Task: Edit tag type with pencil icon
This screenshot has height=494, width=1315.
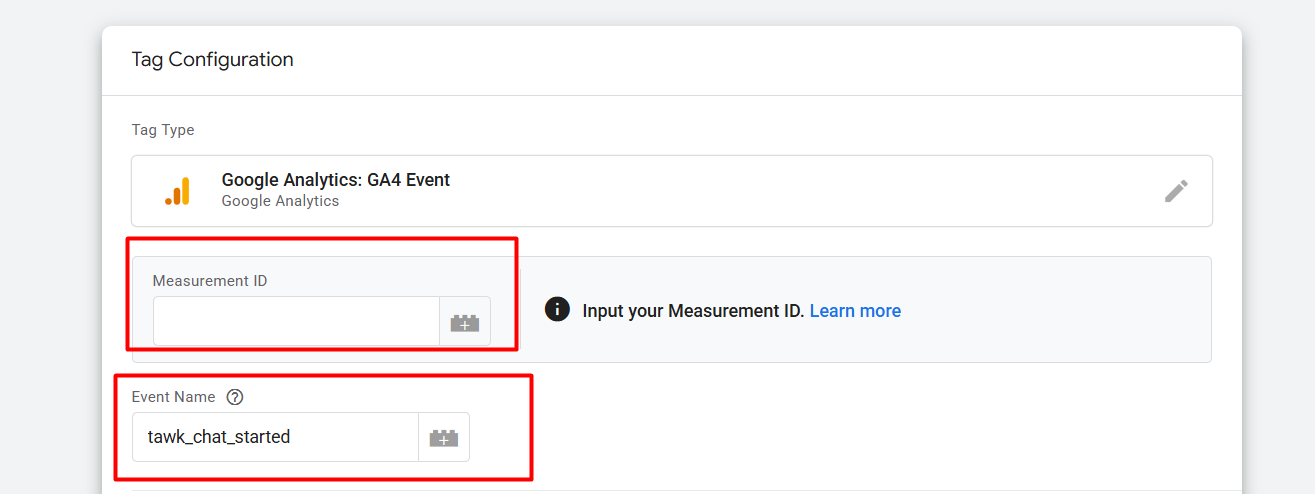Action: pos(1176,191)
